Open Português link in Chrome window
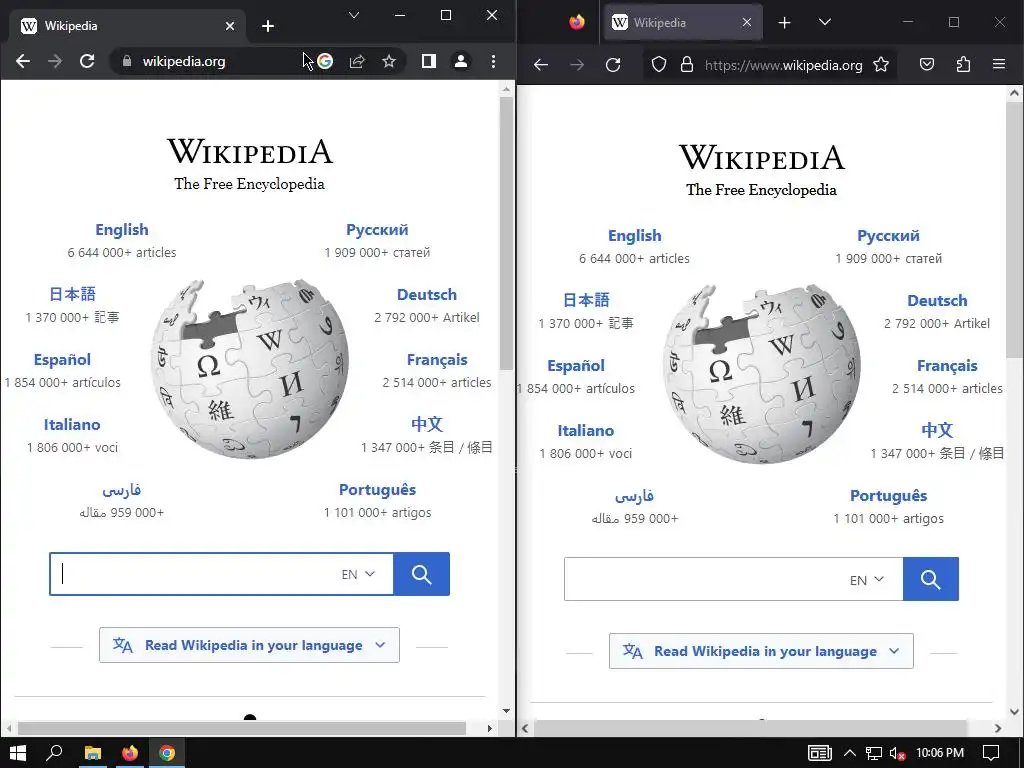Screen dimensions: 1024x768 [377, 490]
